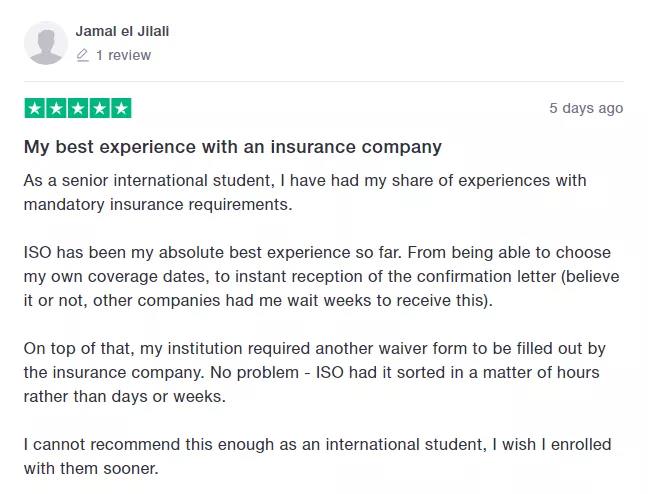Select the third green rating star
This screenshot has width=648, height=494.
[x=78, y=108]
